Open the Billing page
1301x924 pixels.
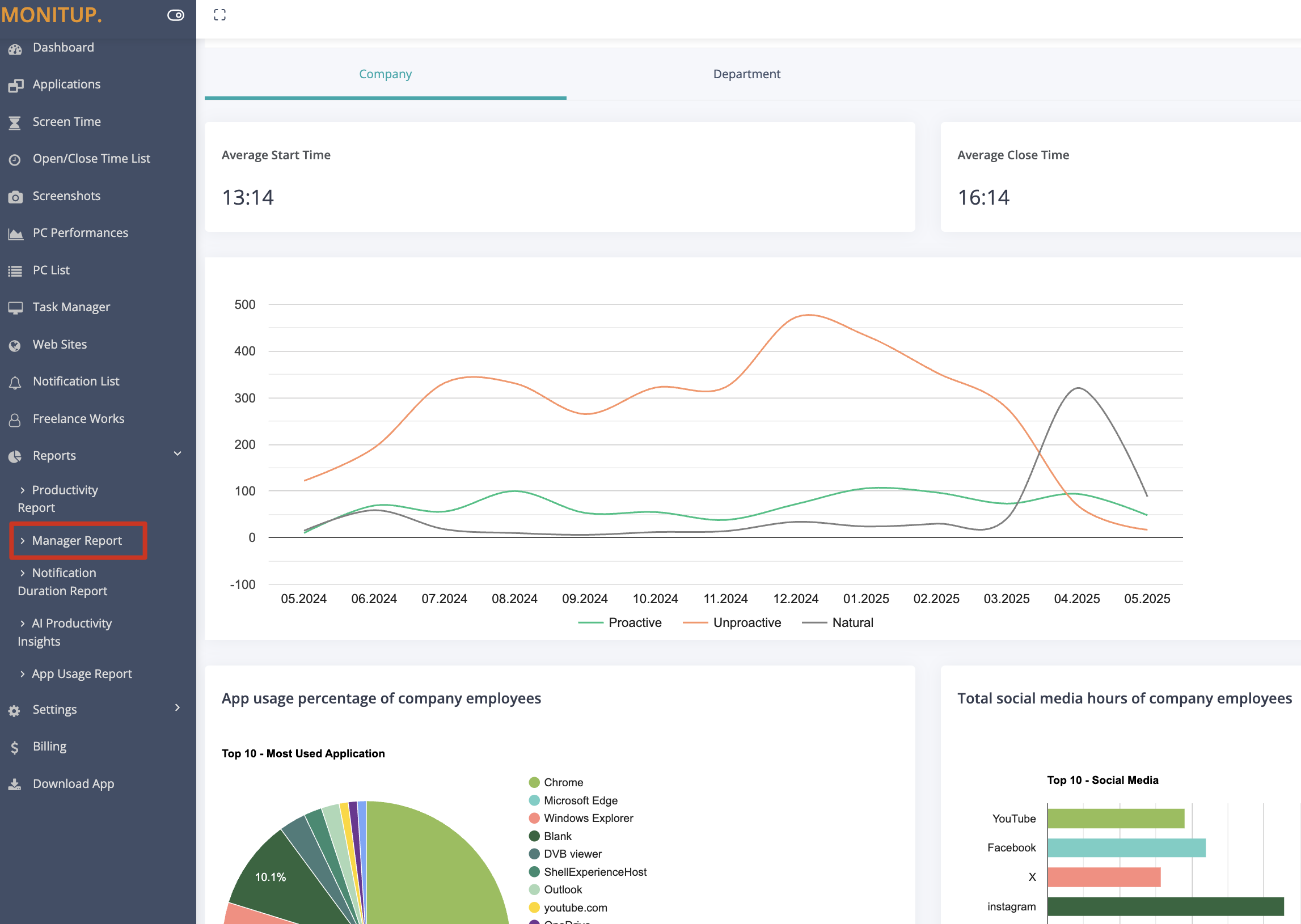49,746
